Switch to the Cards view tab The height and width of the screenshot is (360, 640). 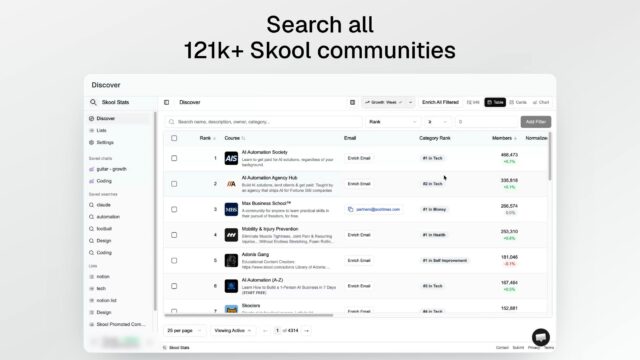point(518,102)
